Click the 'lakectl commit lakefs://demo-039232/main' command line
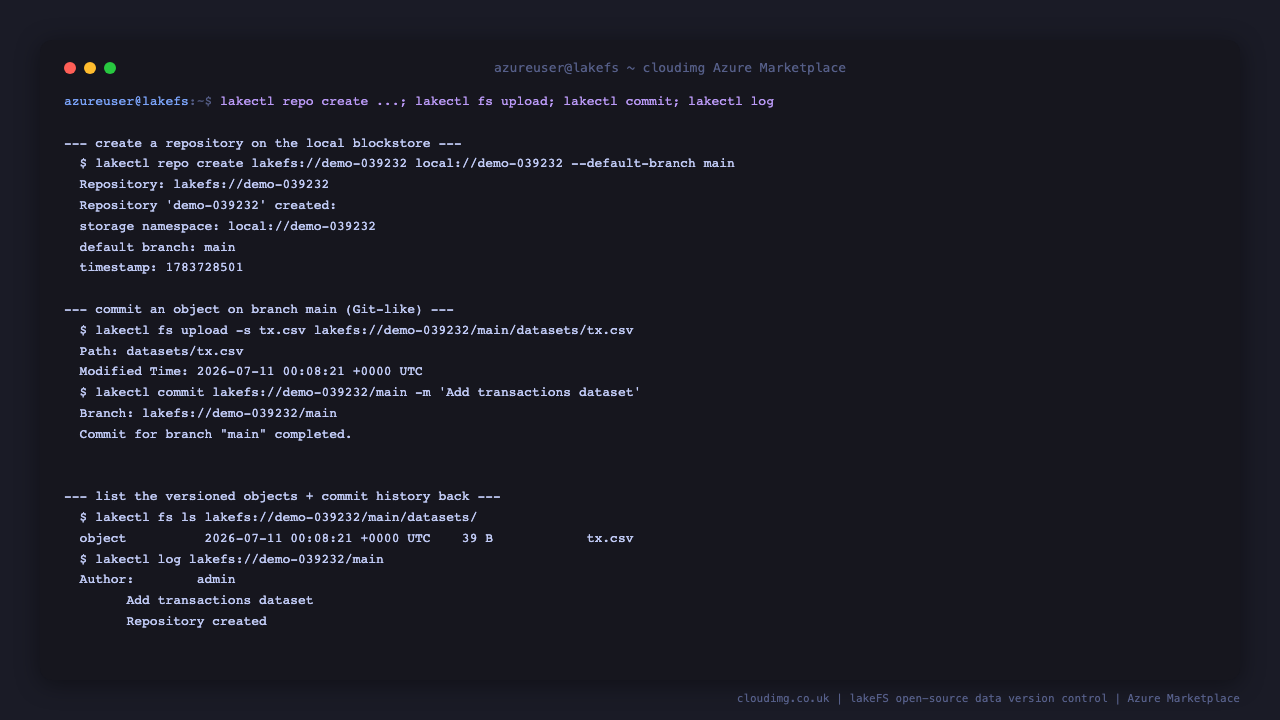1280x720 pixels. point(360,392)
